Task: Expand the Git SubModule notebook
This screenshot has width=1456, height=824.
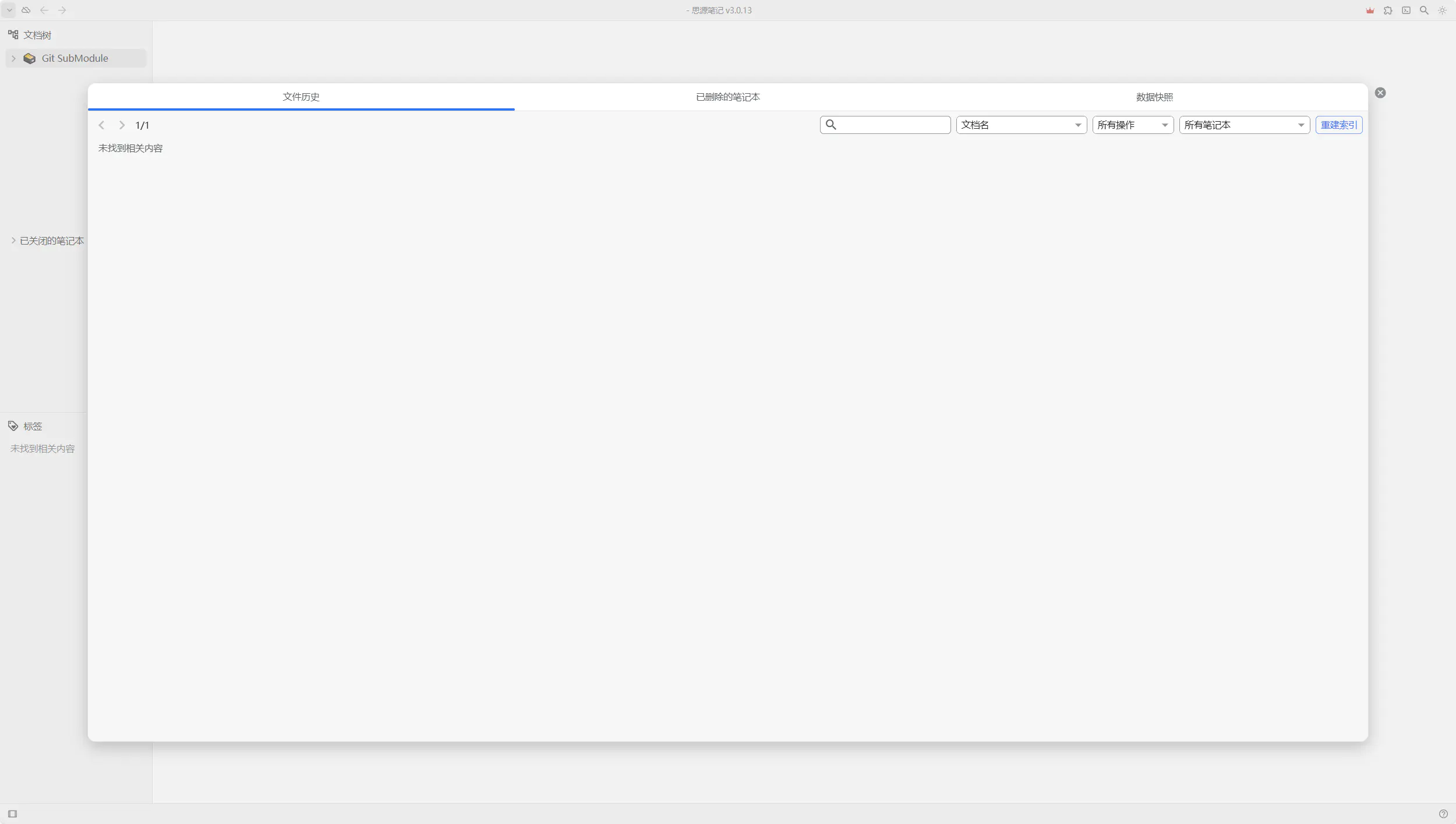Action: (14, 58)
